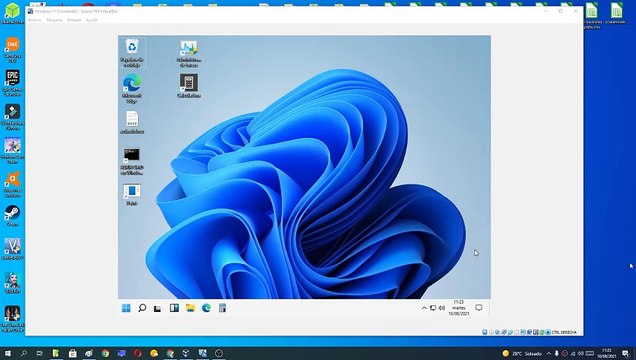Open the host volume icon in tray
Image resolution: width=636 pixels, height=360 pixels.
click(580, 354)
